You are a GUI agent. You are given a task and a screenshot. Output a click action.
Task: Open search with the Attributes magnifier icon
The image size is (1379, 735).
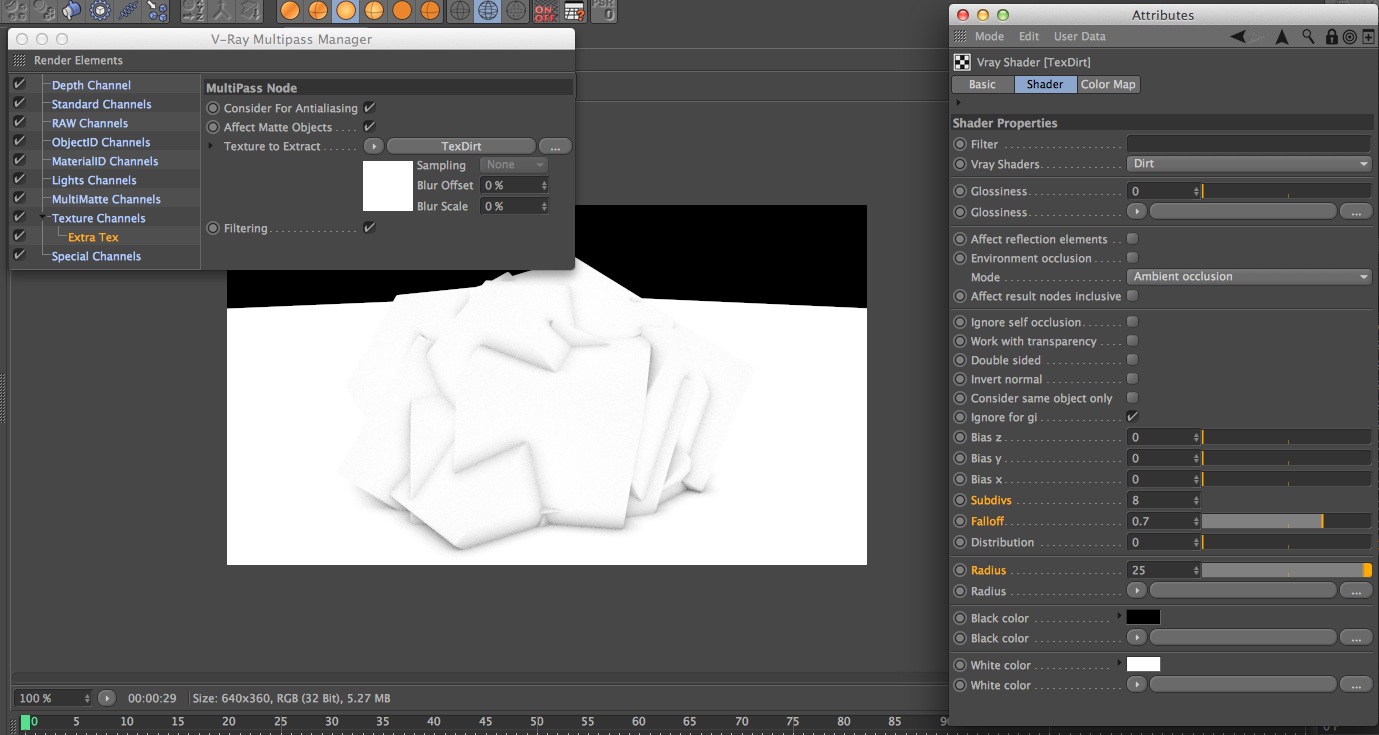tap(1308, 36)
